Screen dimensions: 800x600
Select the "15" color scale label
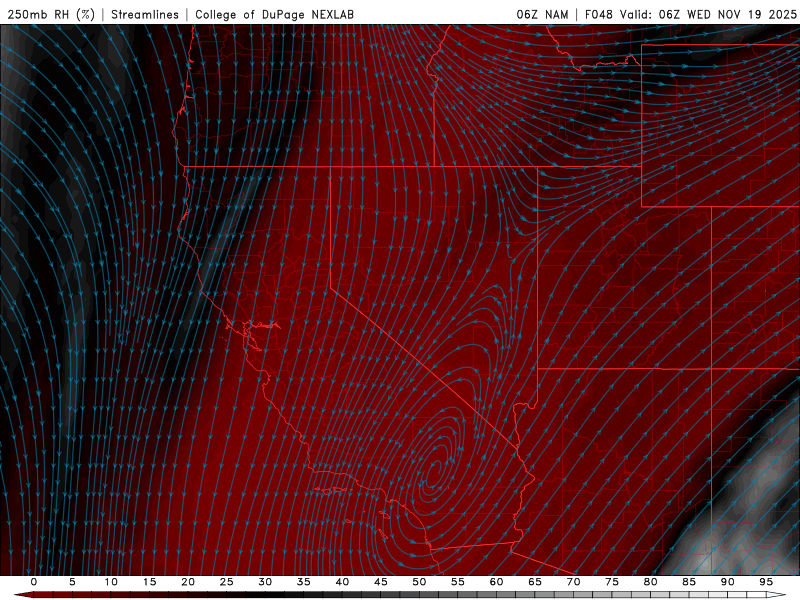149,582
